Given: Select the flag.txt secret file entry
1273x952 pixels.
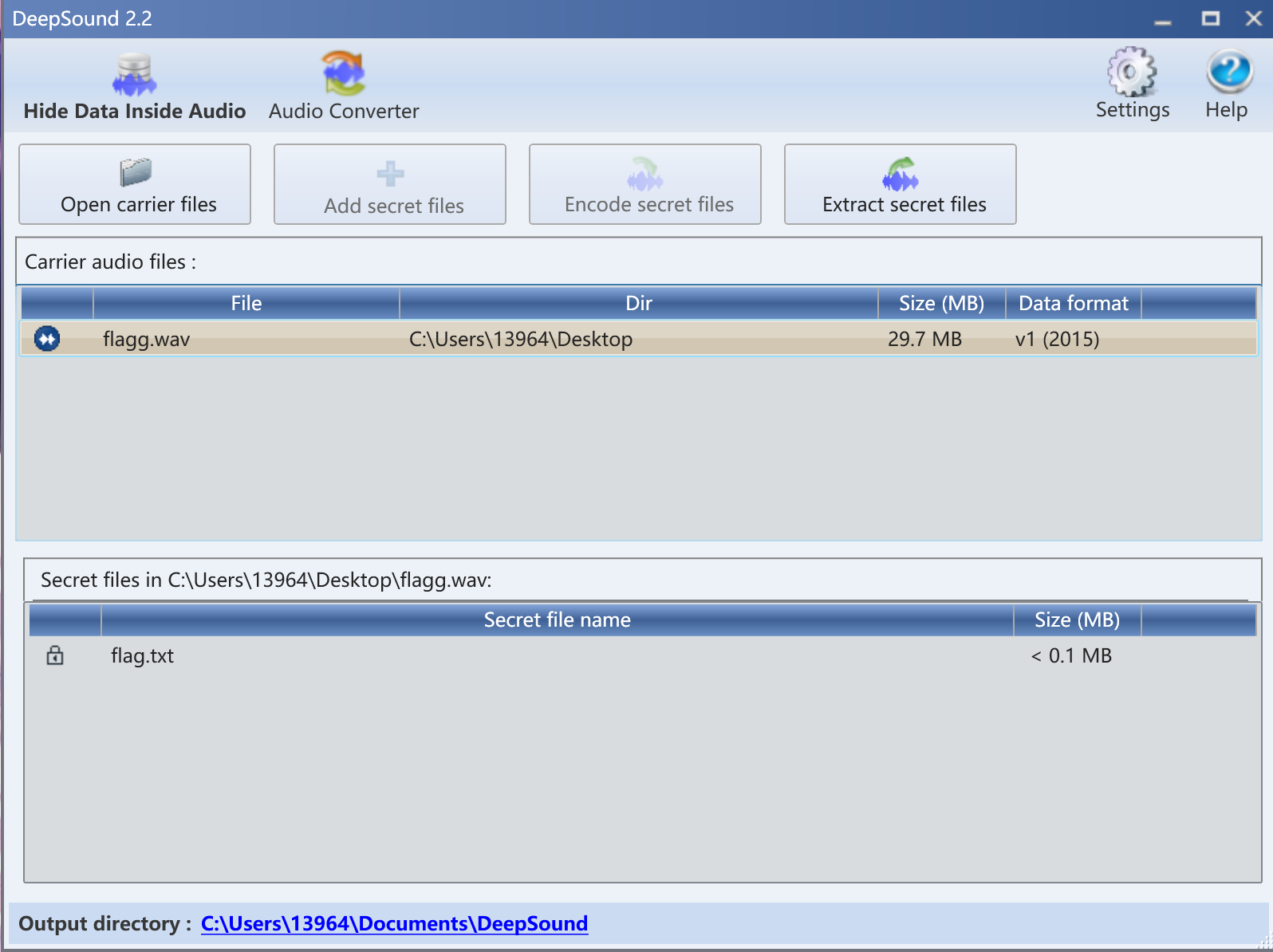Looking at the screenshot, I should (x=142, y=656).
